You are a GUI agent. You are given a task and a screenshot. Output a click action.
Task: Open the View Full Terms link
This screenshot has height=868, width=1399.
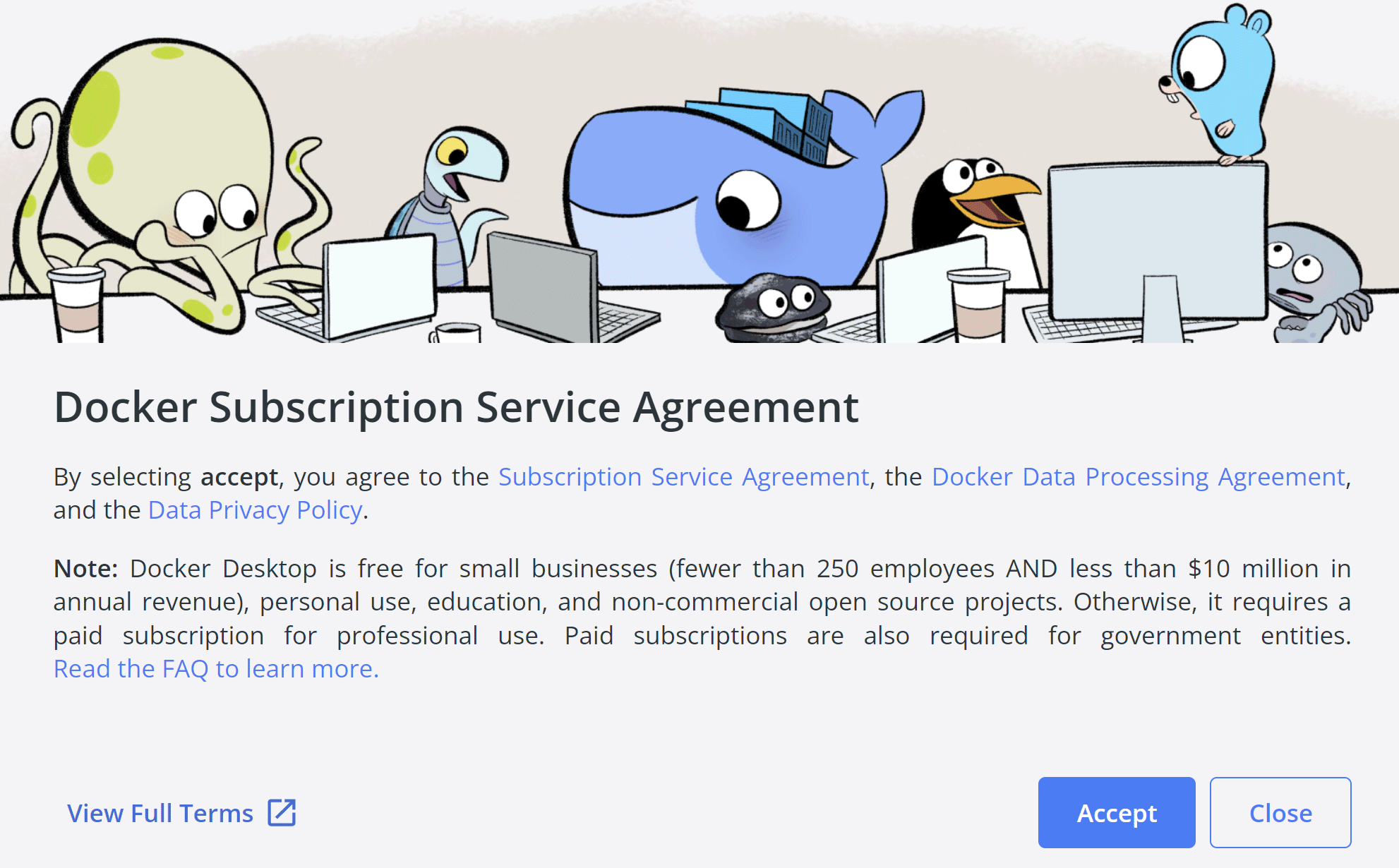pyautogui.click(x=160, y=813)
